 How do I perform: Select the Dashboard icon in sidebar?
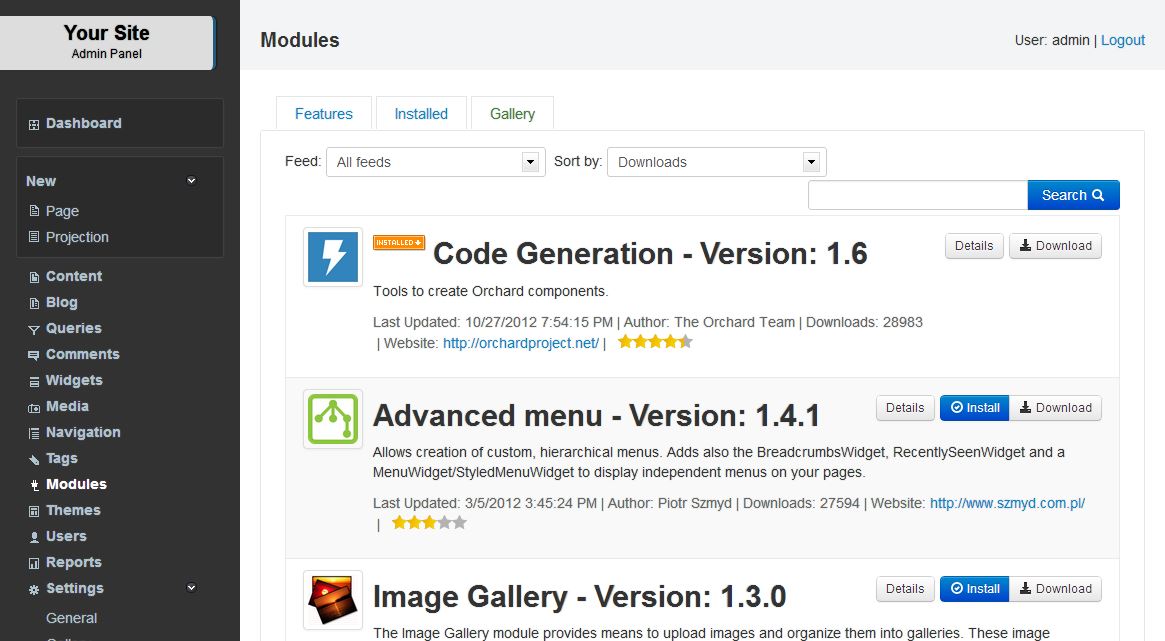[x=34, y=123]
